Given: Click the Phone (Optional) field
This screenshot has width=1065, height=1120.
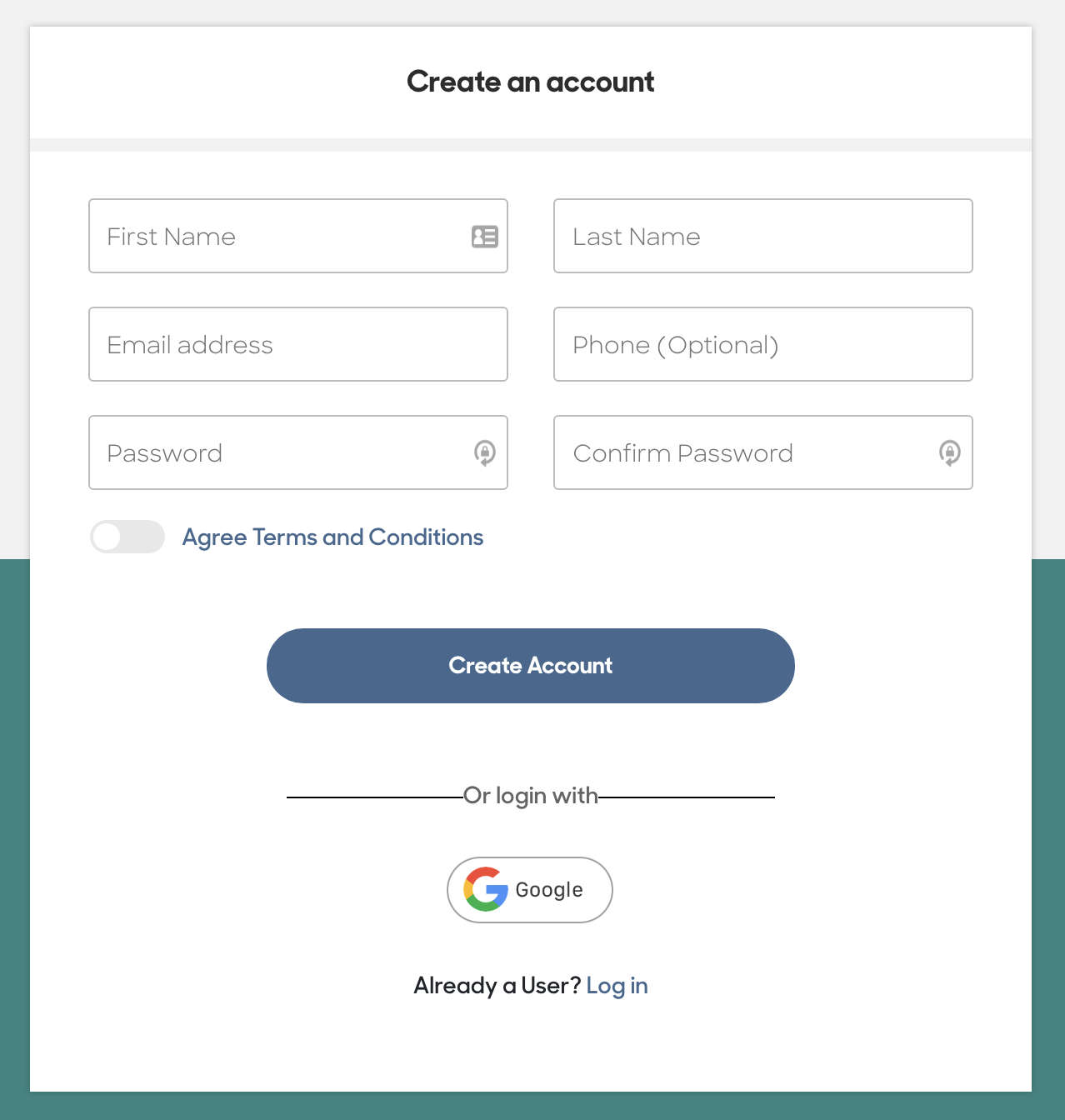Looking at the screenshot, I should click(x=762, y=344).
